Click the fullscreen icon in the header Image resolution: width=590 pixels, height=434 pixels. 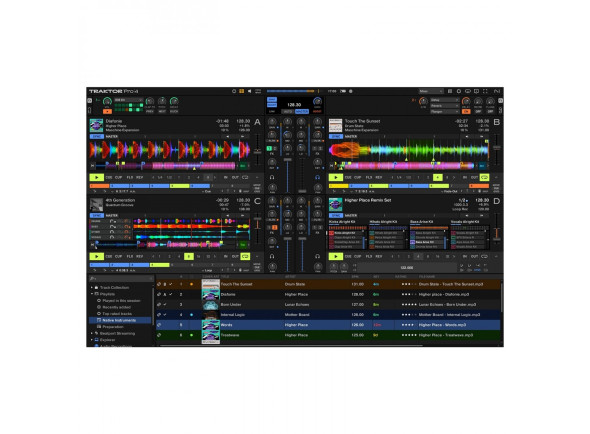point(485,91)
